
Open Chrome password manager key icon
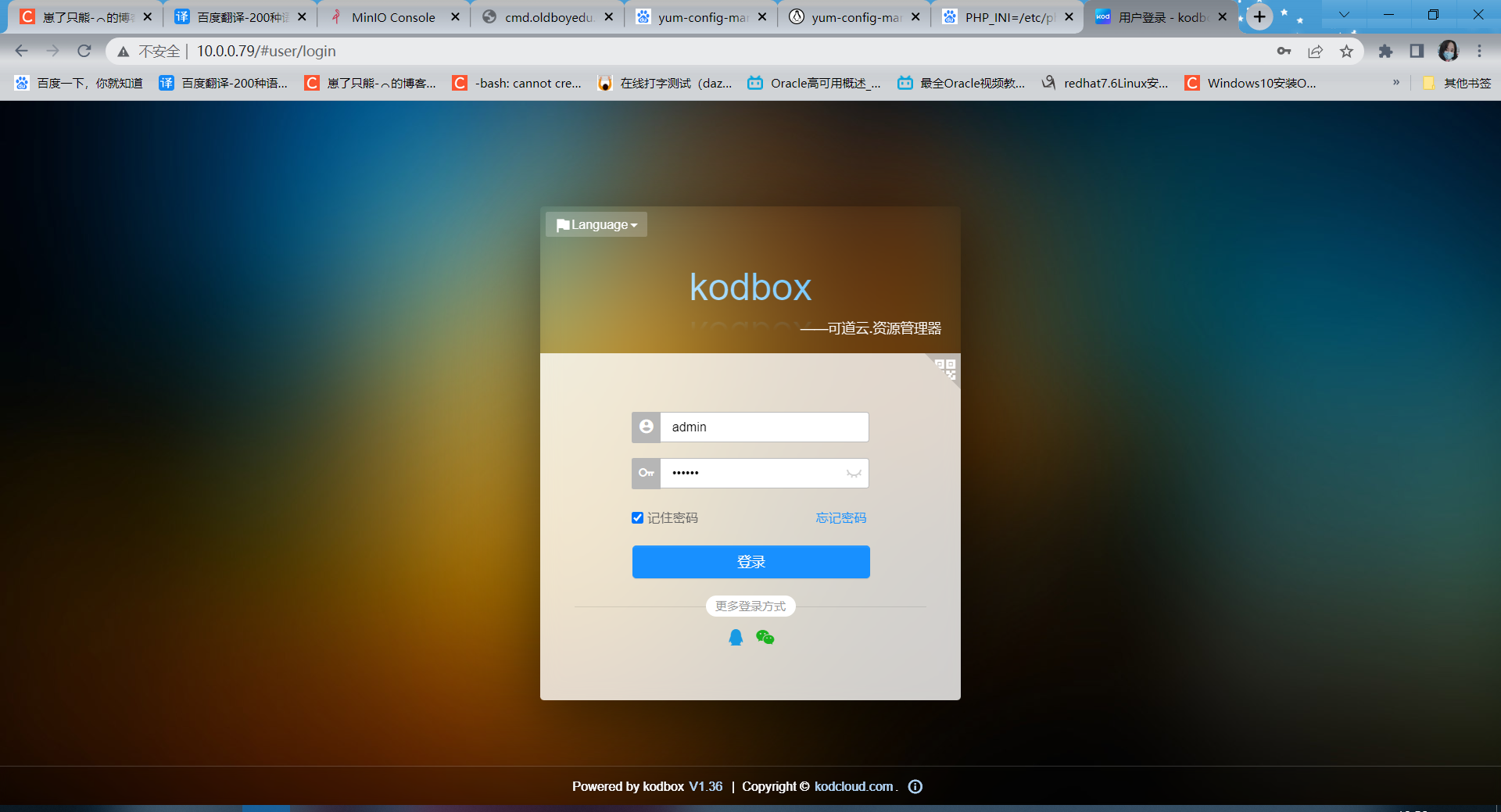pyautogui.click(x=1284, y=51)
